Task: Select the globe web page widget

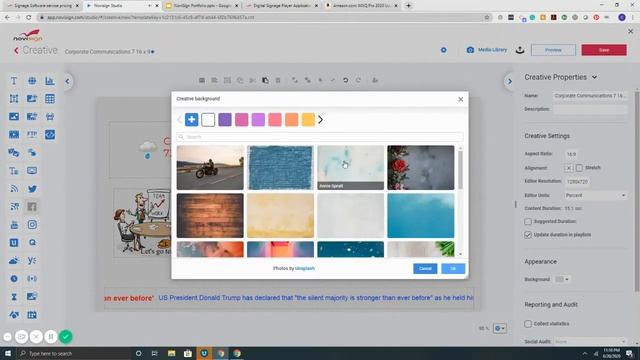Action: pos(32,81)
